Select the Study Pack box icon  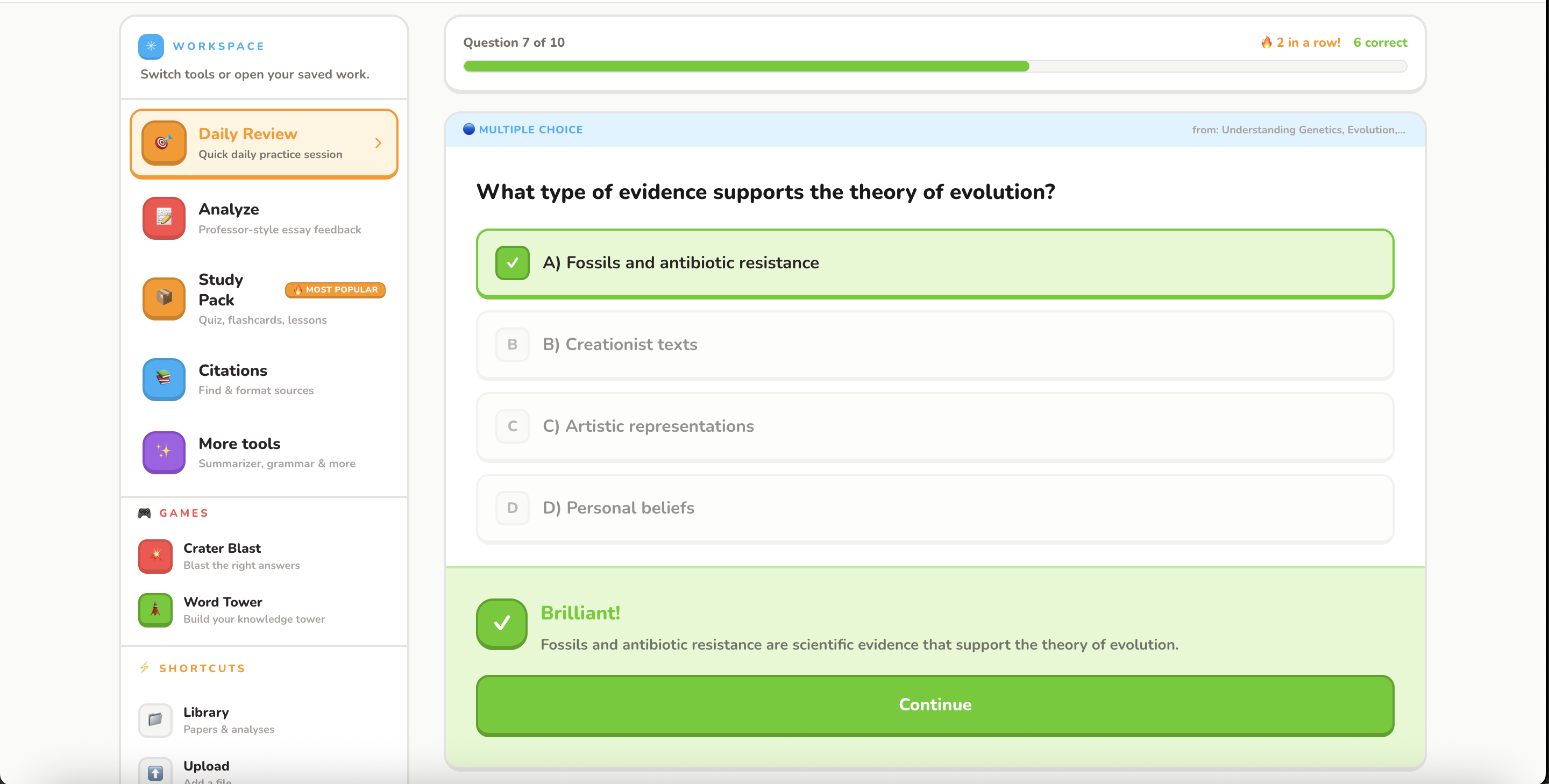coord(164,298)
